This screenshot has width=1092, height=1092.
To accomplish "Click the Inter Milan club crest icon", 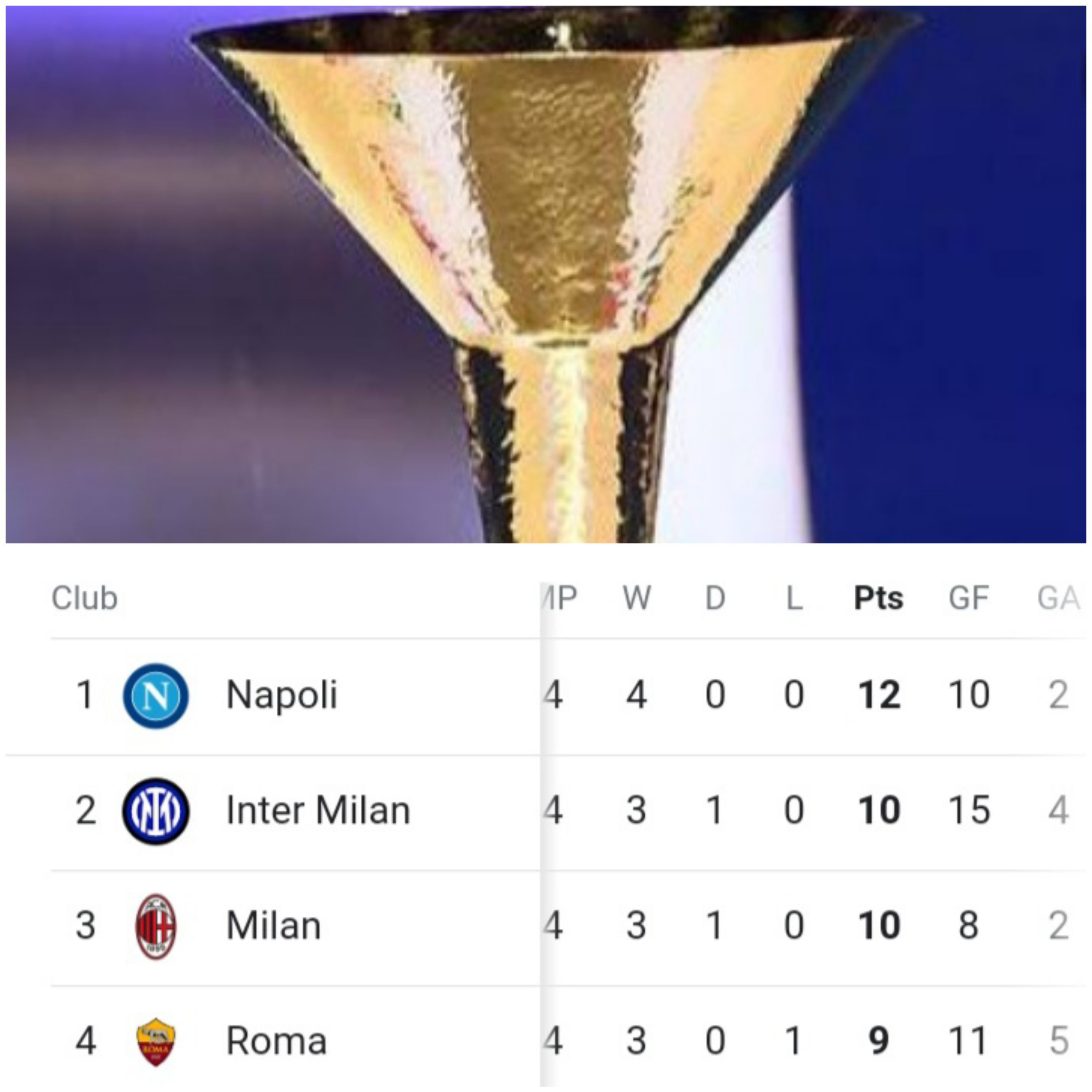I will point(156,811).
